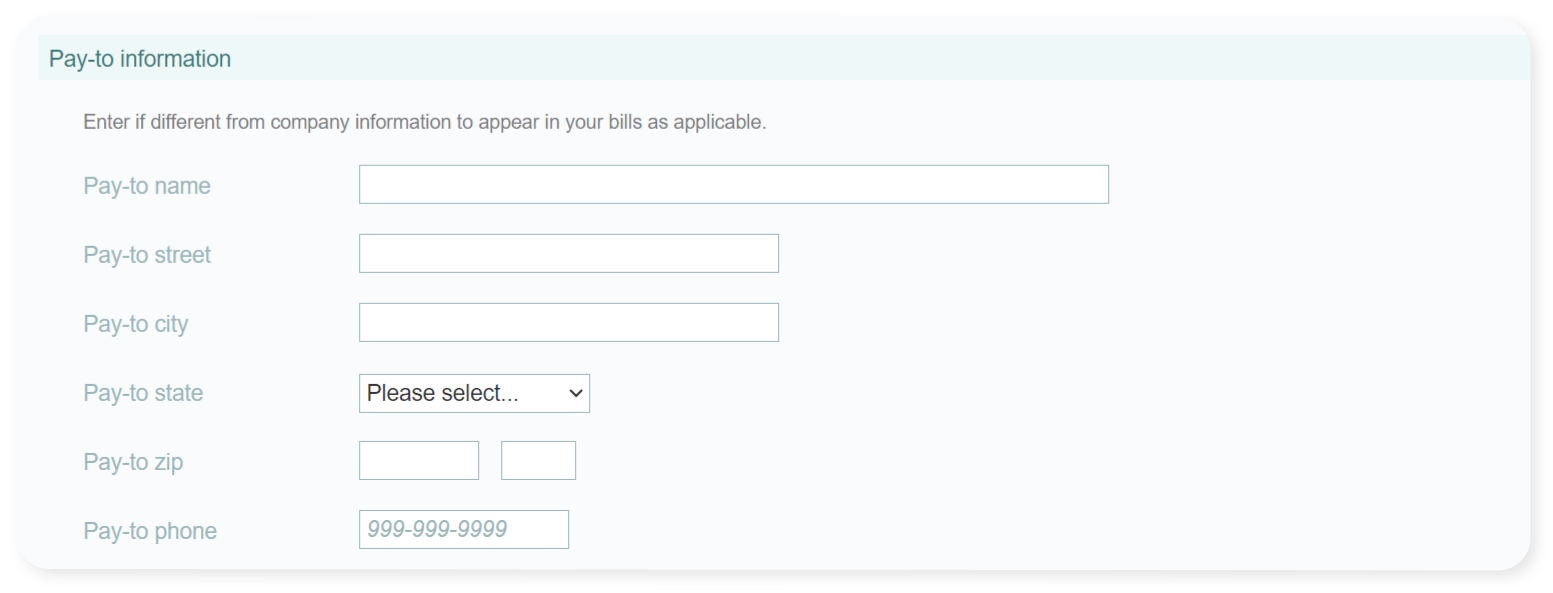Click the 'Pay-to street' label
This screenshot has width=1553, height=593.
pos(147,255)
